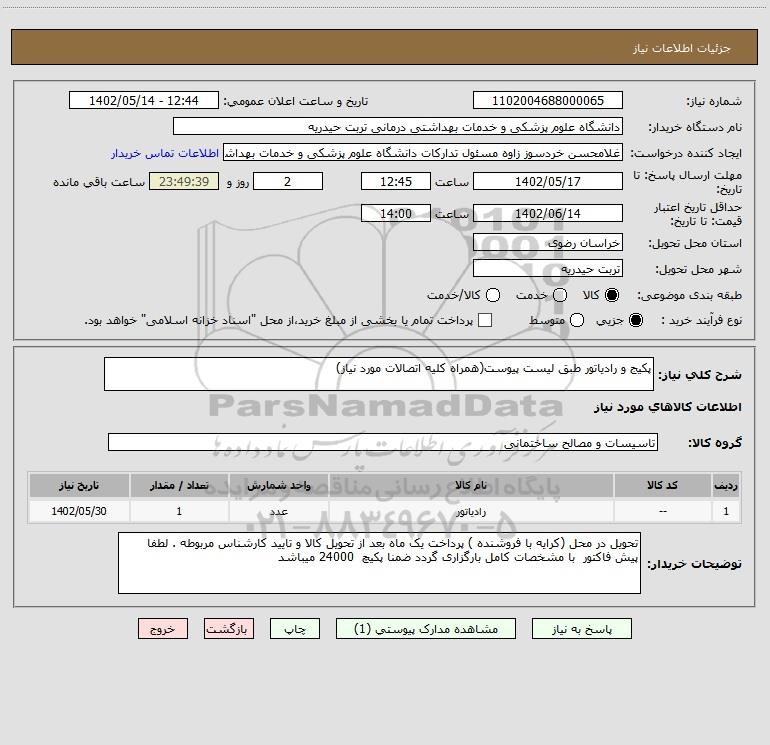770x745 pixels.
Task: Click the validity time field 14:00
Action: click(x=396, y=213)
